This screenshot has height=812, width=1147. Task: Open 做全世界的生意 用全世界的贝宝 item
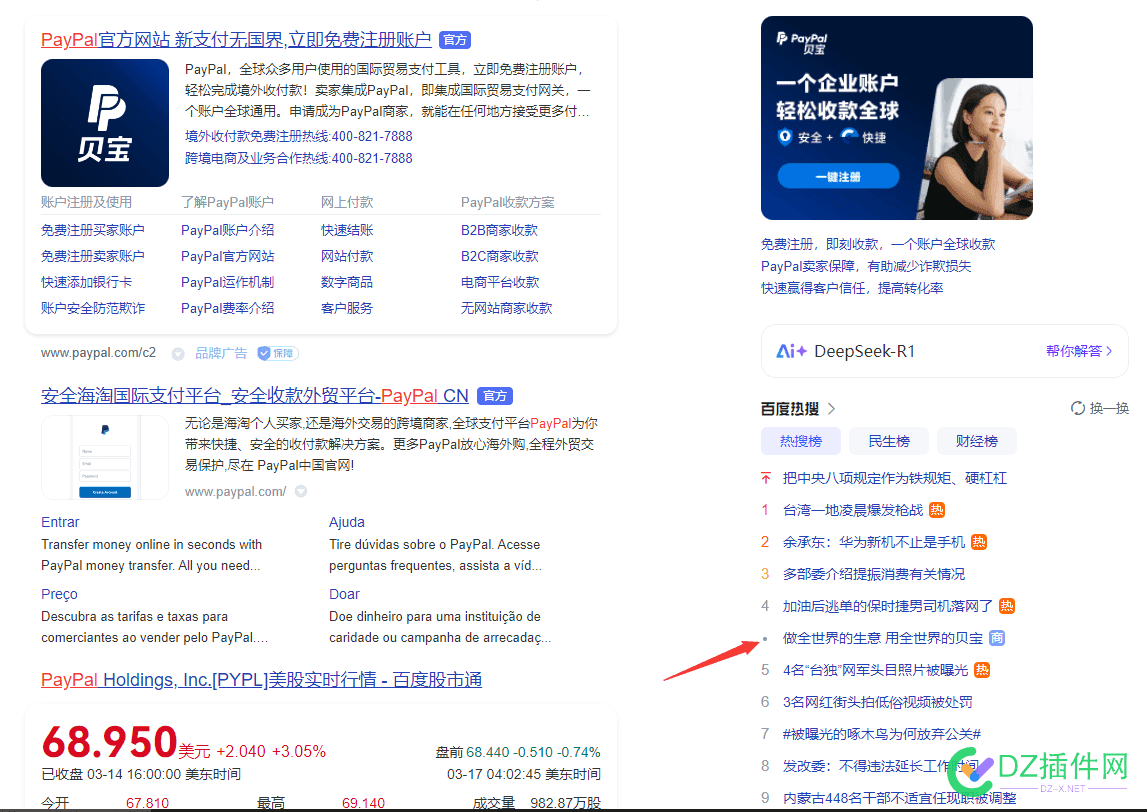point(883,638)
